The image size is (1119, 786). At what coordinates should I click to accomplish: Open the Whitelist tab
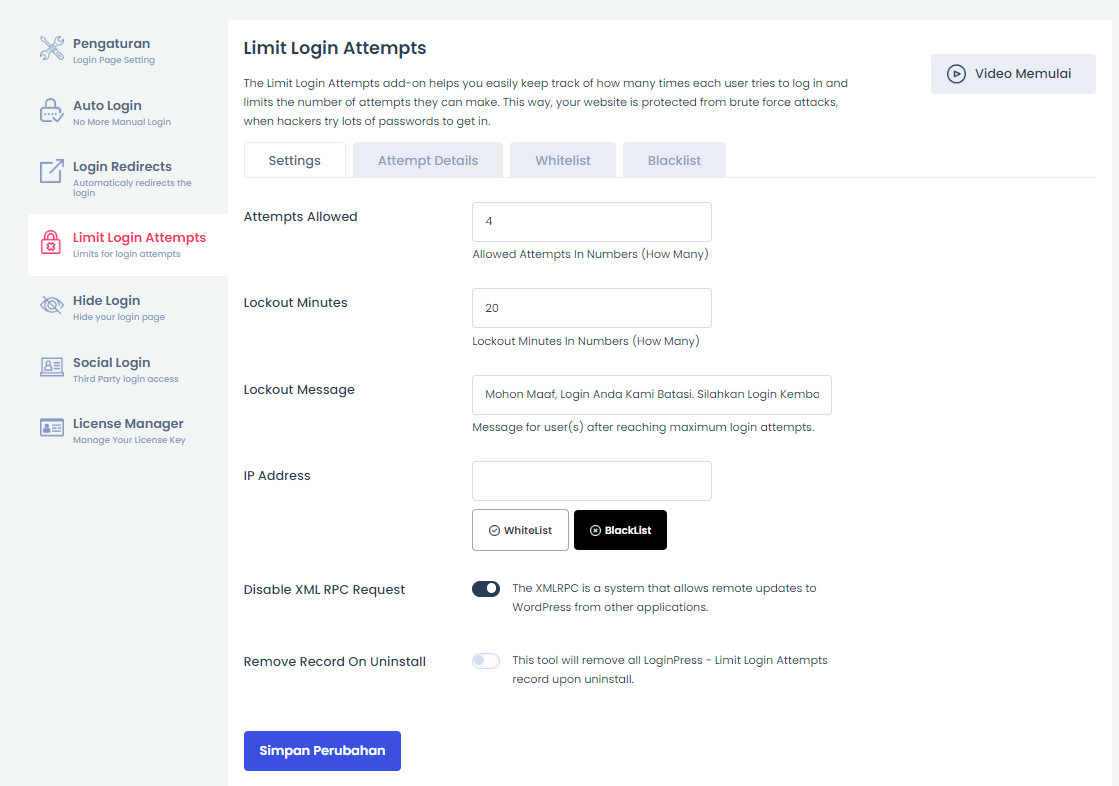tap(563, 161)
